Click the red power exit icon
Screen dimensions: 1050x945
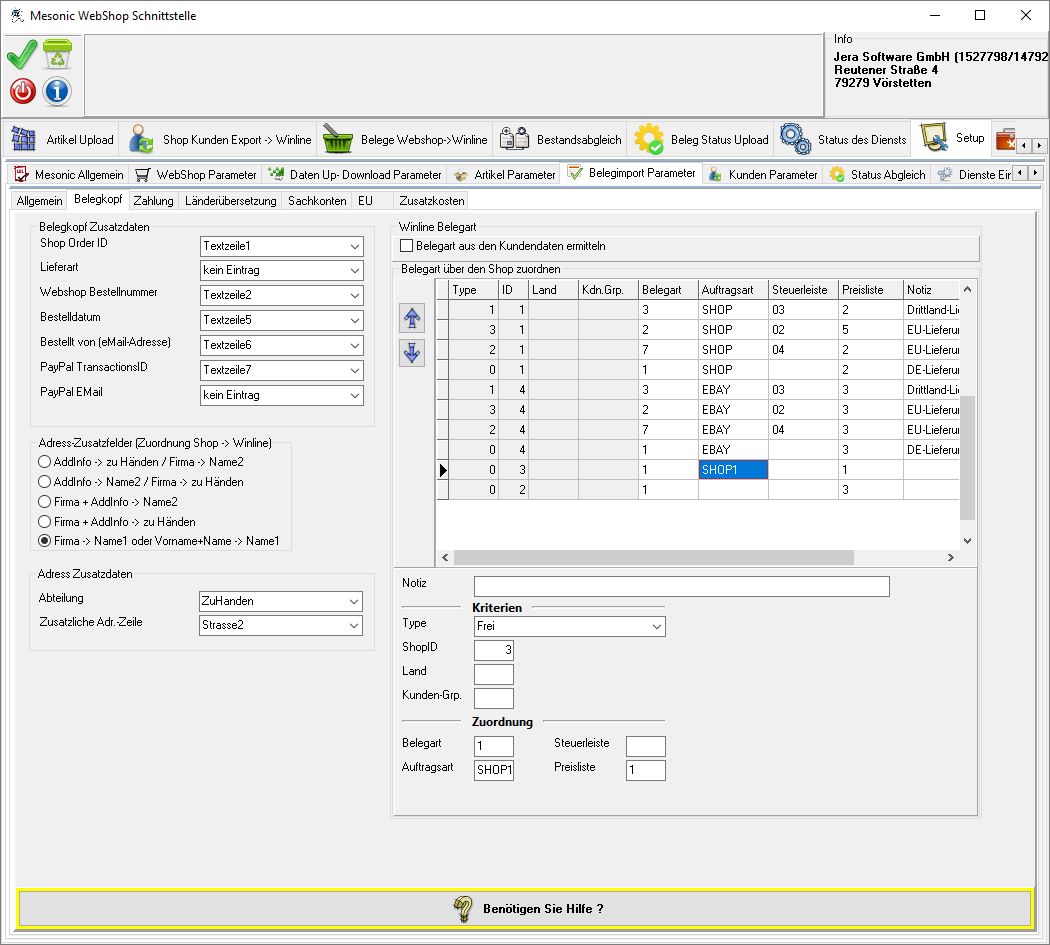click(22, 92)
